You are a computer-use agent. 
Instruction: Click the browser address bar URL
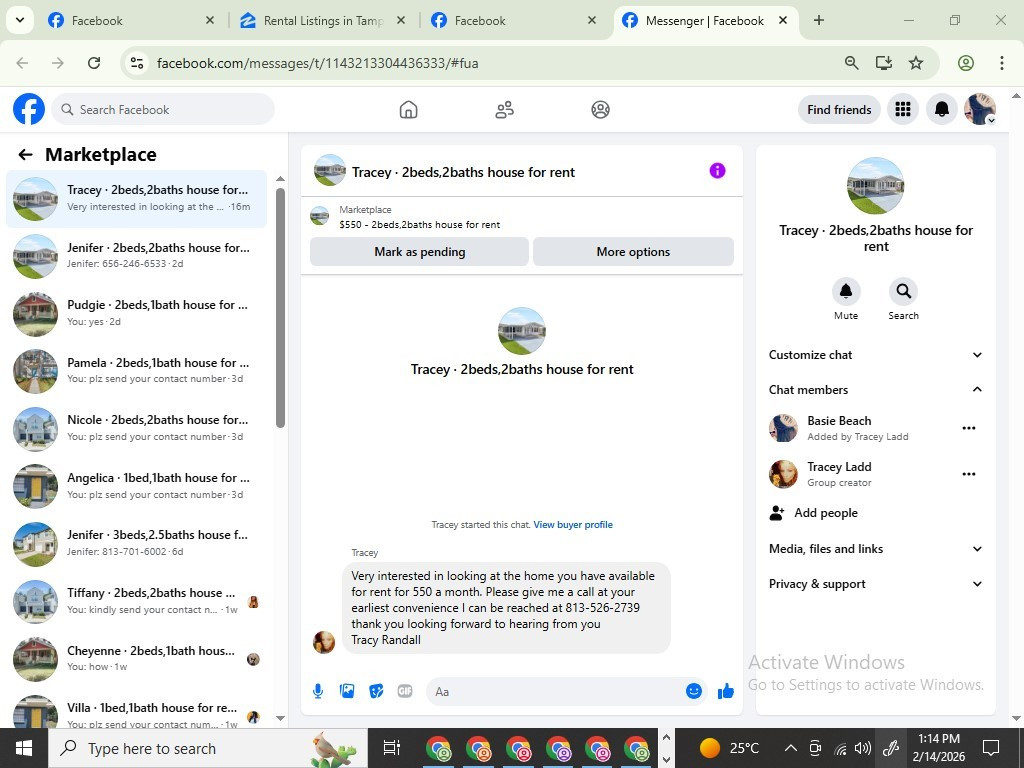click(x=317, y=63)
